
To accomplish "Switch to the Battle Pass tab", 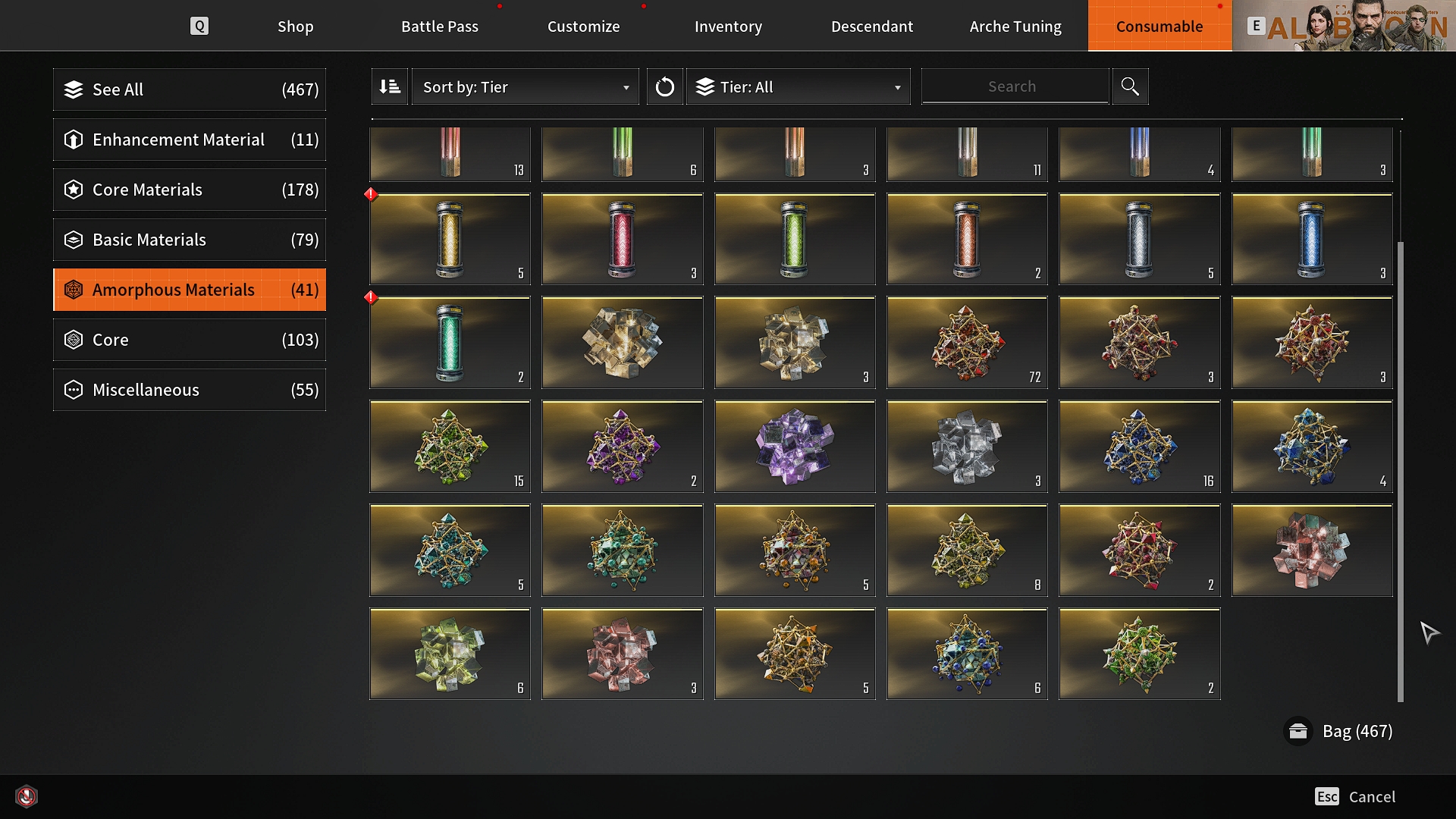I will click(x=440, y=26).
